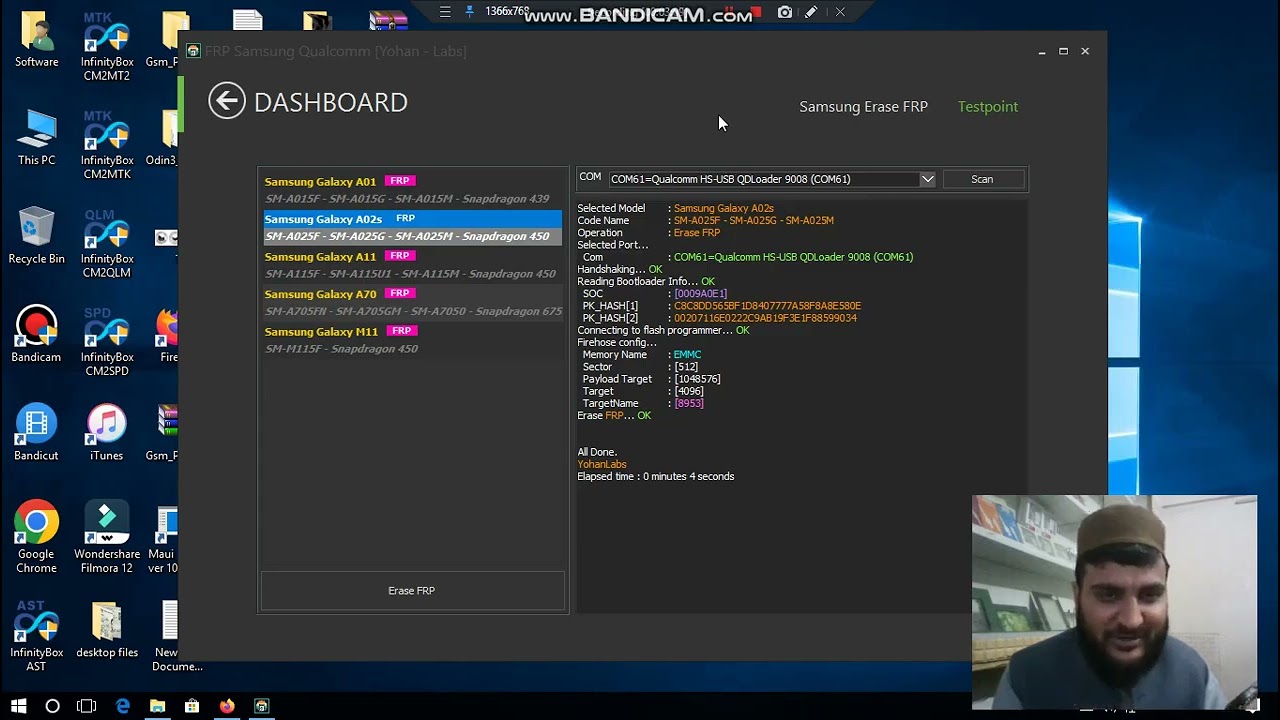Click the webcam overlay video thumbnail
Viewport: 1280px width, 720px height.
pyautogui.click(x=1114, y=602)
